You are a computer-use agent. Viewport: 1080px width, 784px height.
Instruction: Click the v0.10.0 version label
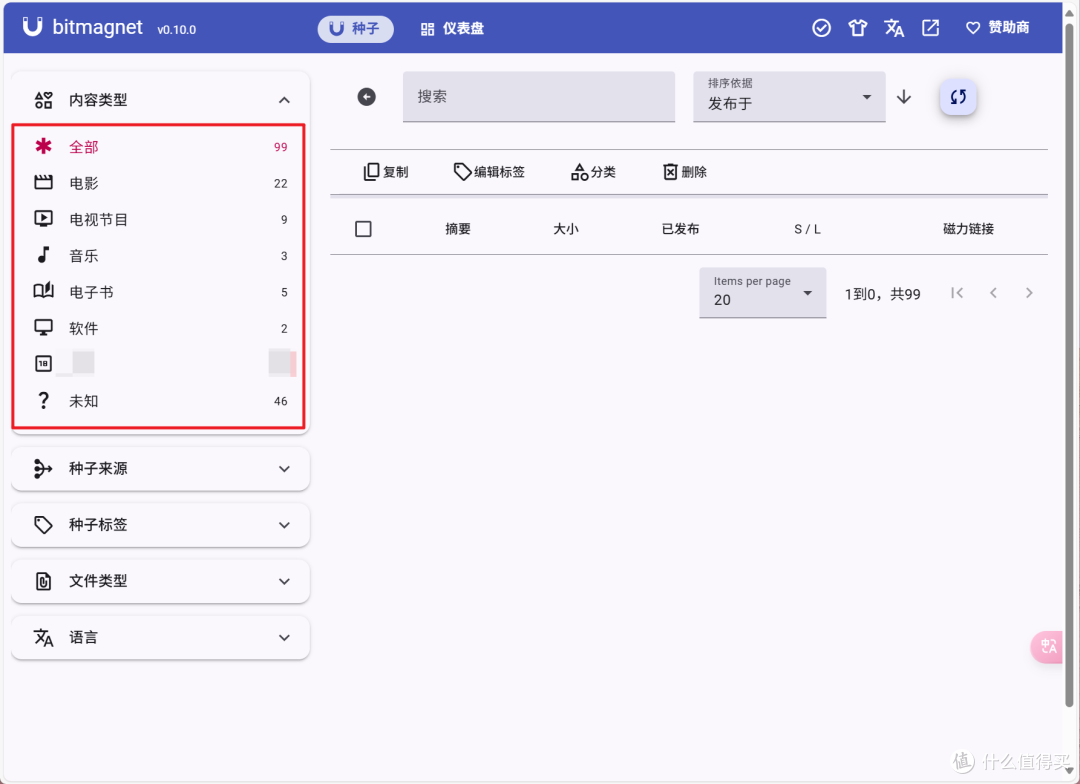coord(176,30)
